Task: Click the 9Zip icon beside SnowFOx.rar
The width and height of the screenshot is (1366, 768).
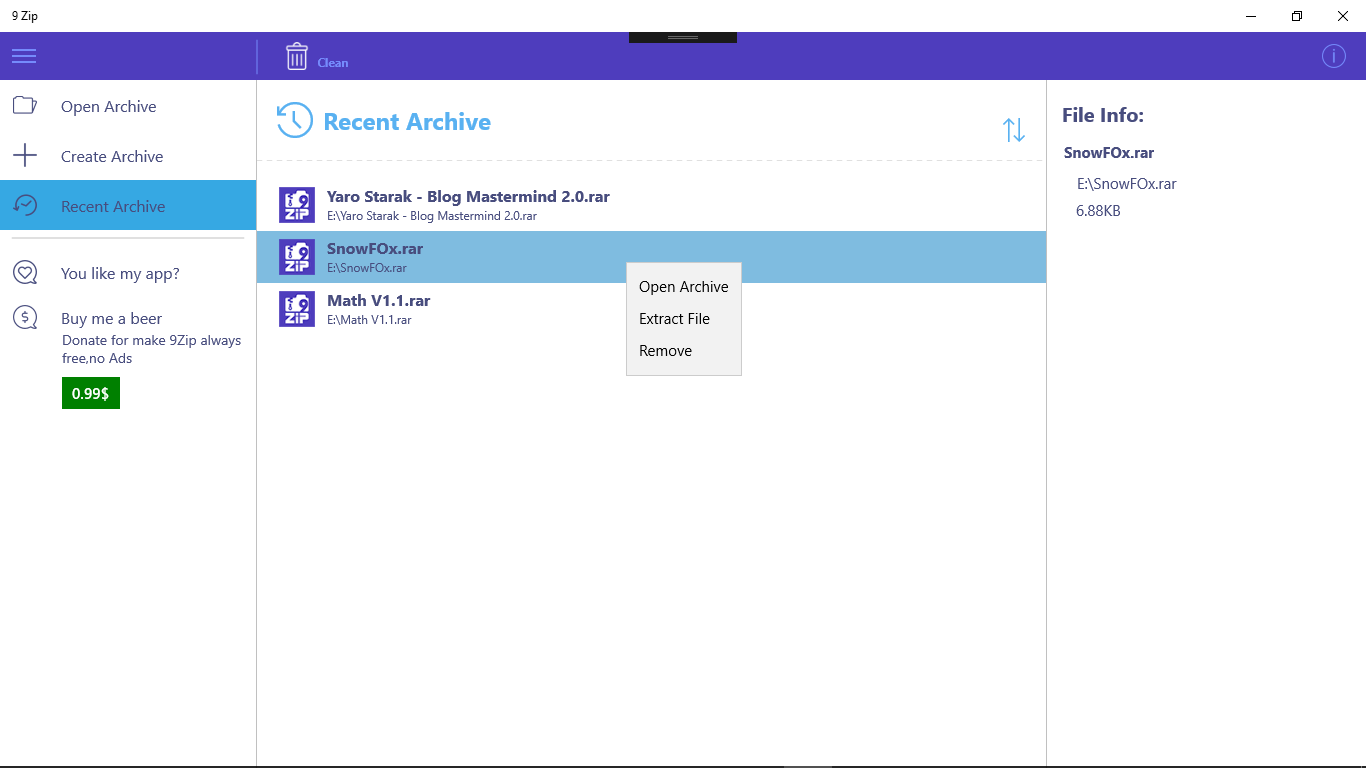Action: [297, 257]
